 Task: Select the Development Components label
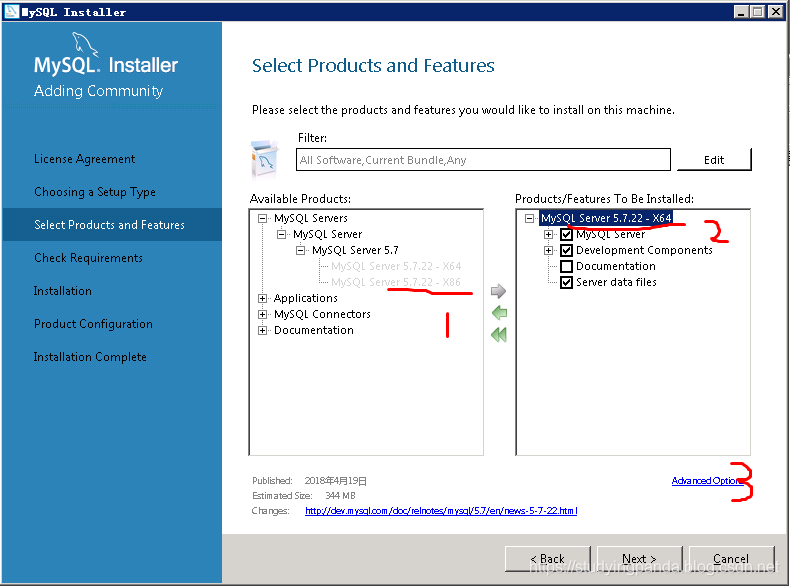[x=644, y=250]
